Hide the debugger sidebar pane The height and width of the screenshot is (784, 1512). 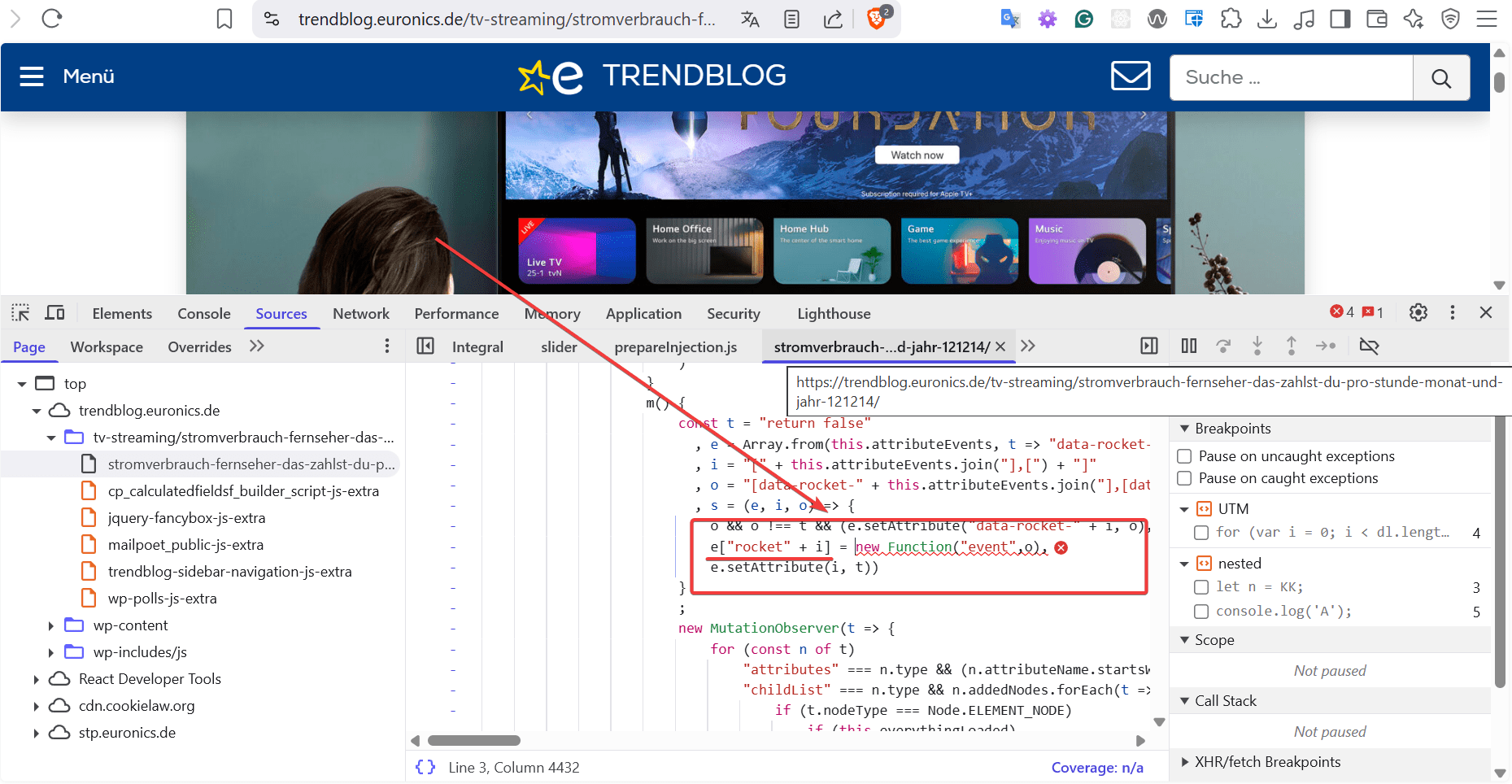[x=1149, y=346]
